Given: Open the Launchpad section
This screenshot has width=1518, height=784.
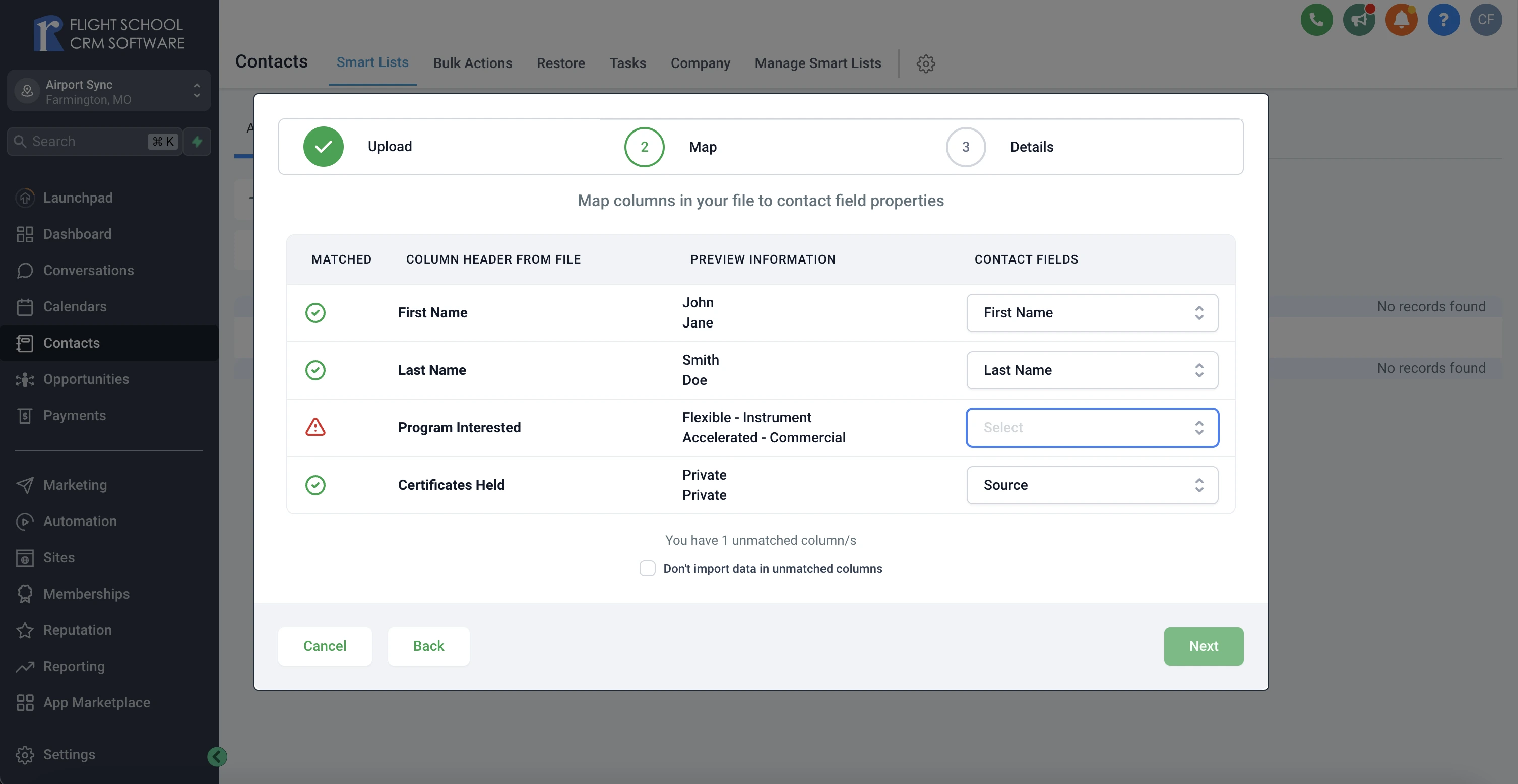Looking at the screenshot, I should tap(78, 198).
